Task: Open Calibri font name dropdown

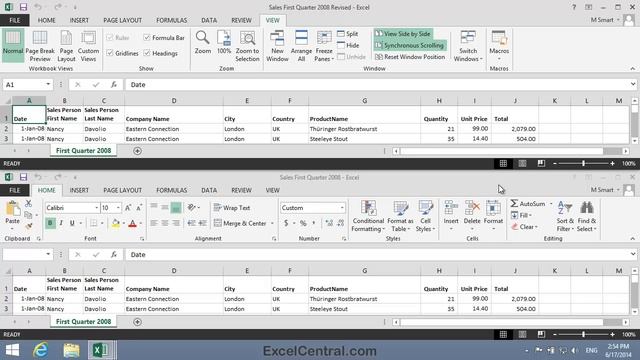Action: (97, 208)
